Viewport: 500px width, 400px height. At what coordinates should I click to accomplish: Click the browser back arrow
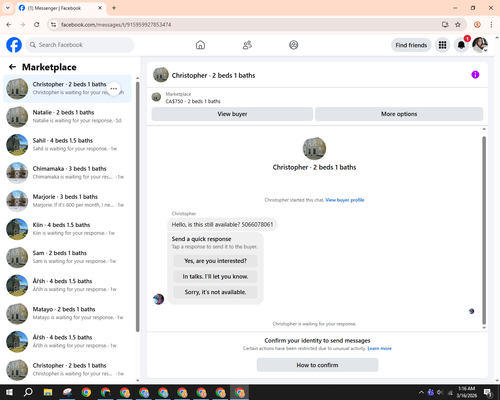pyautogui.click(x=9, y=25)
